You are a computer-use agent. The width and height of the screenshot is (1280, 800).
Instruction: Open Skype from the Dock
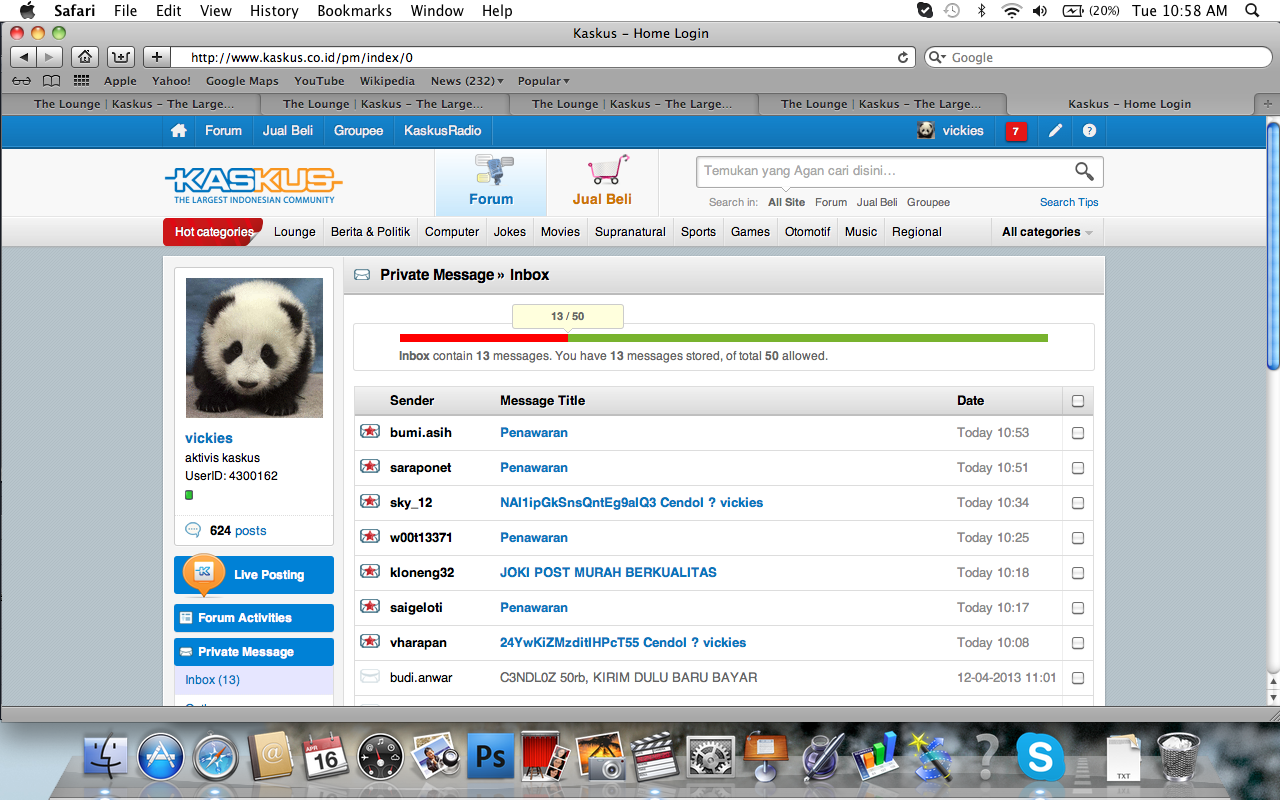[1040, 756]
